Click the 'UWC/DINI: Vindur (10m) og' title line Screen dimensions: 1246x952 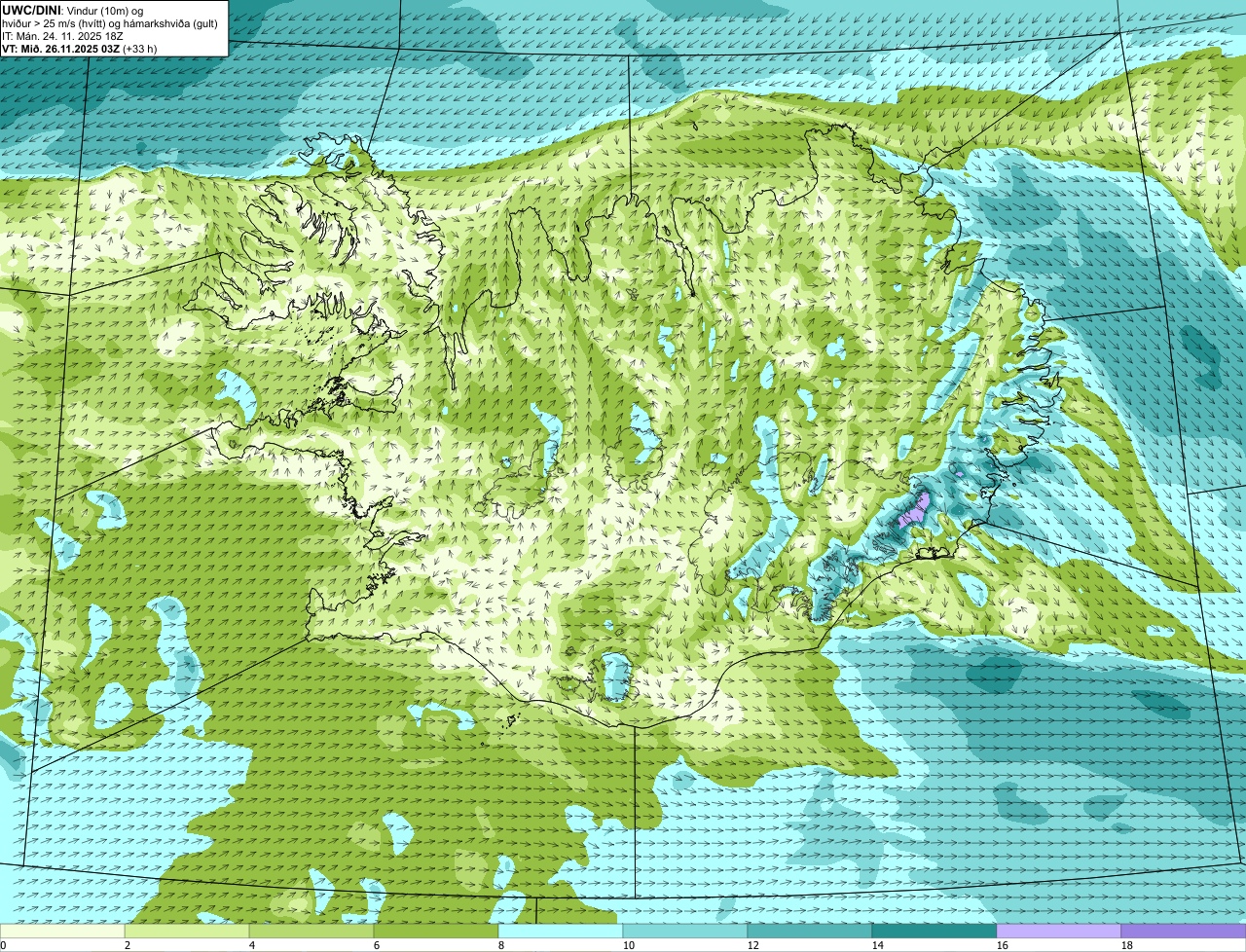tap(72, 10)
